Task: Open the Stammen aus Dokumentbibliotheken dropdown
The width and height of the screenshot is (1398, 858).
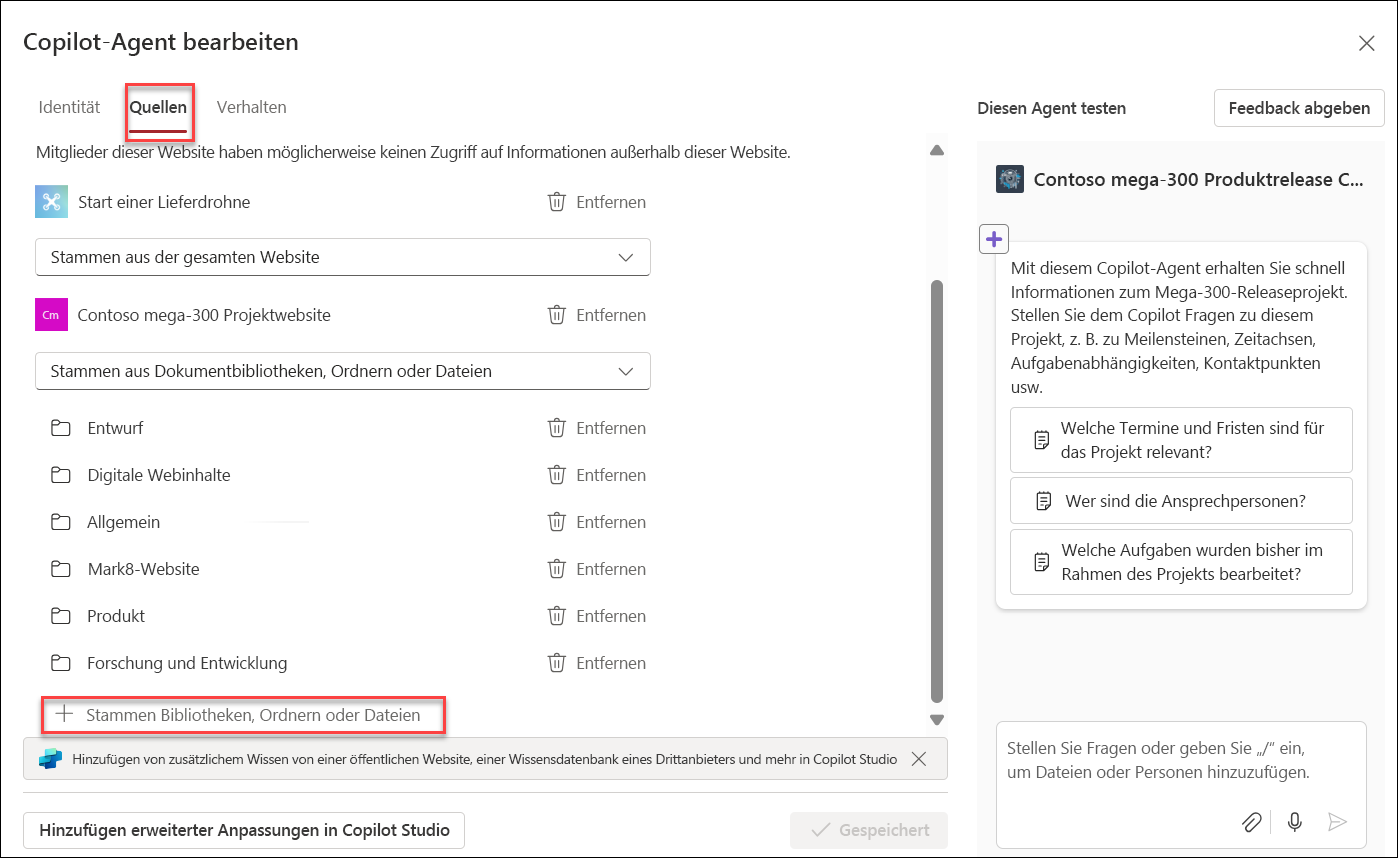Action: point(343,371)
